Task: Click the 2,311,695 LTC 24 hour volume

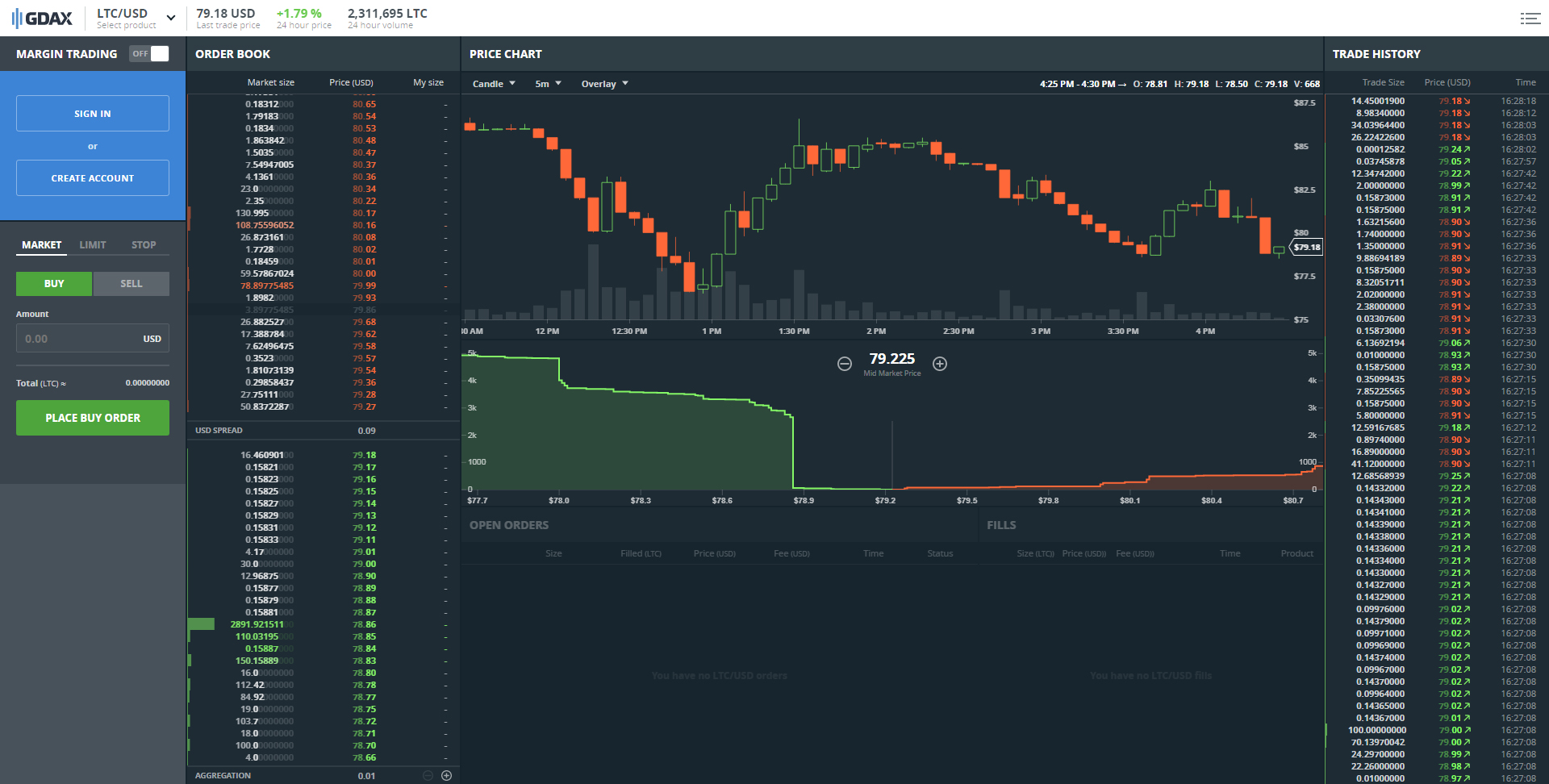Action: tap(387, 14)
